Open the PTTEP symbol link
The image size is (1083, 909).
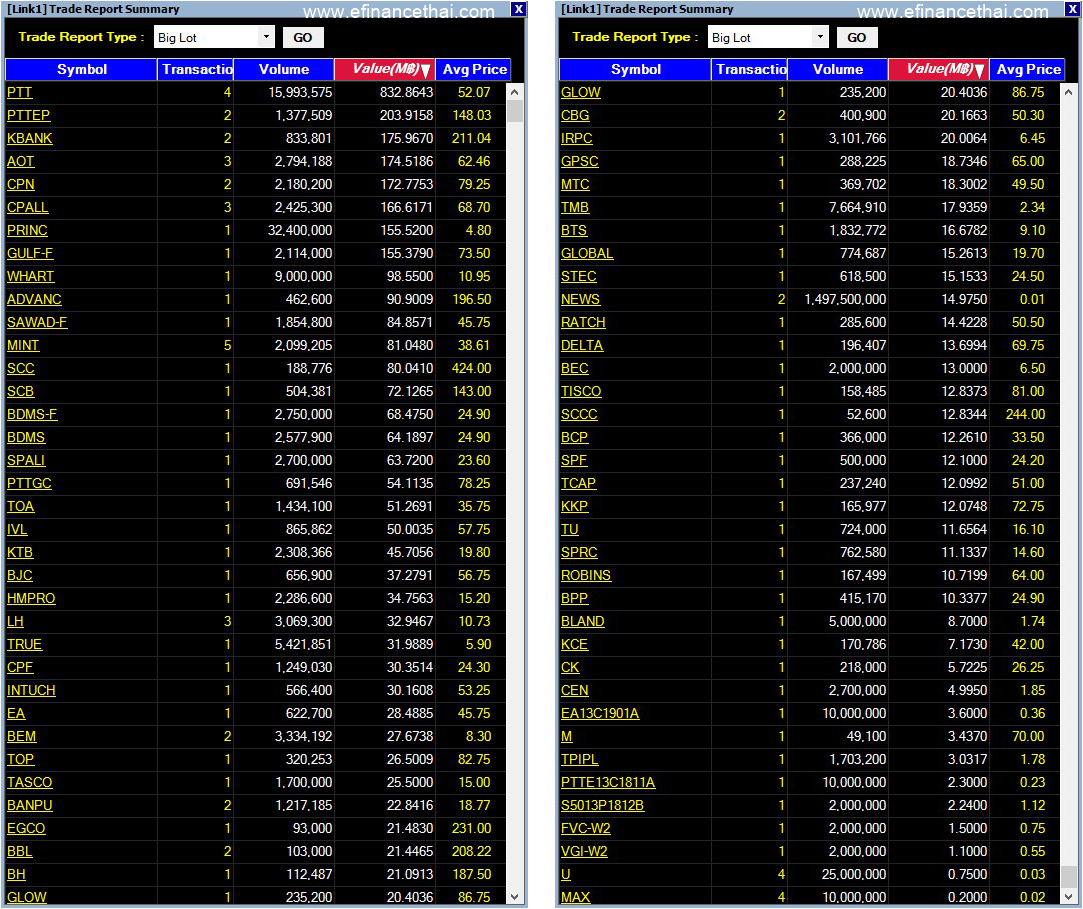coord(28,115)
